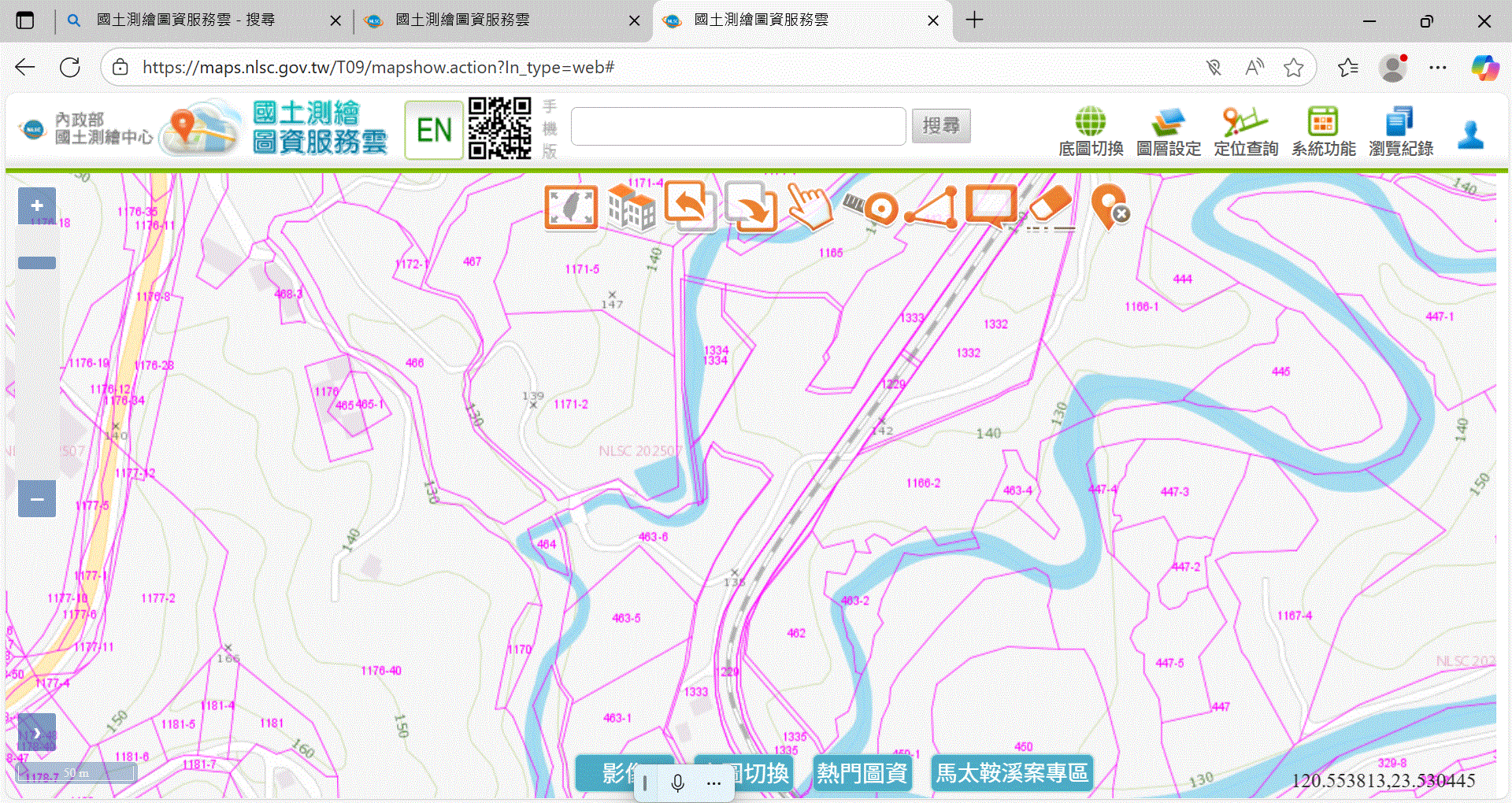Toggle language with the EN button
The width and height of the screenshot is (1512, 803).
click(x=434, y=130)
